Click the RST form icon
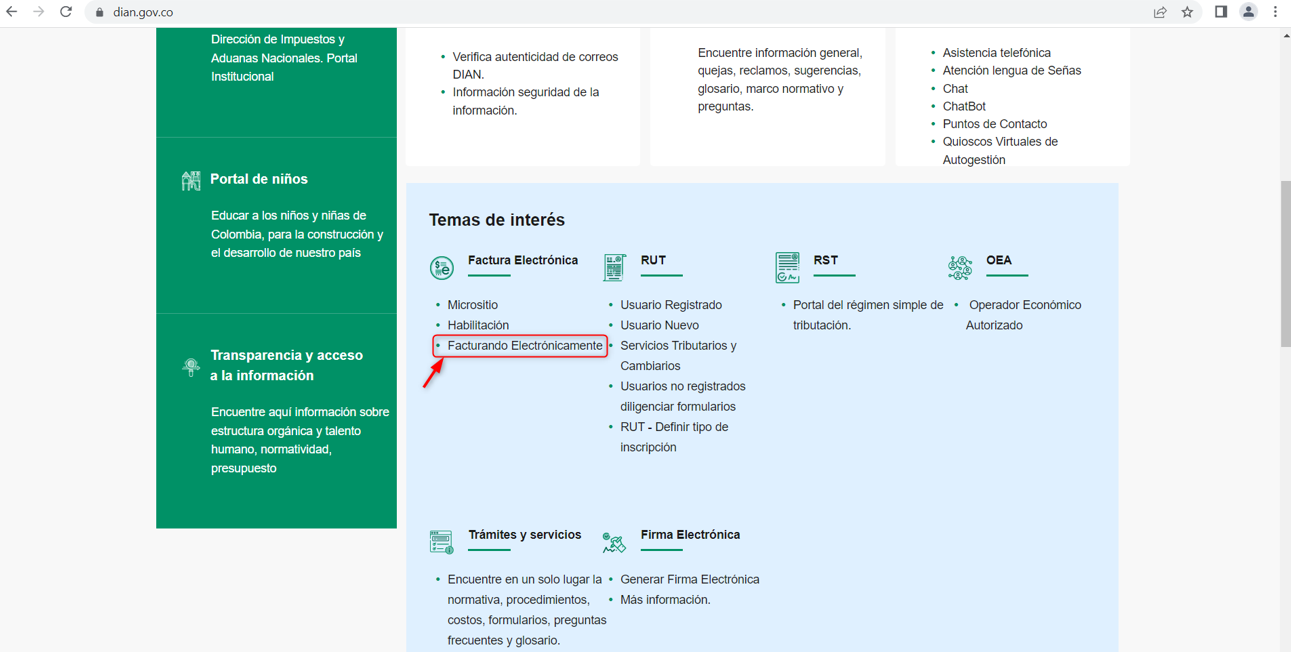1291x652 pixels. tap(787, 268)
